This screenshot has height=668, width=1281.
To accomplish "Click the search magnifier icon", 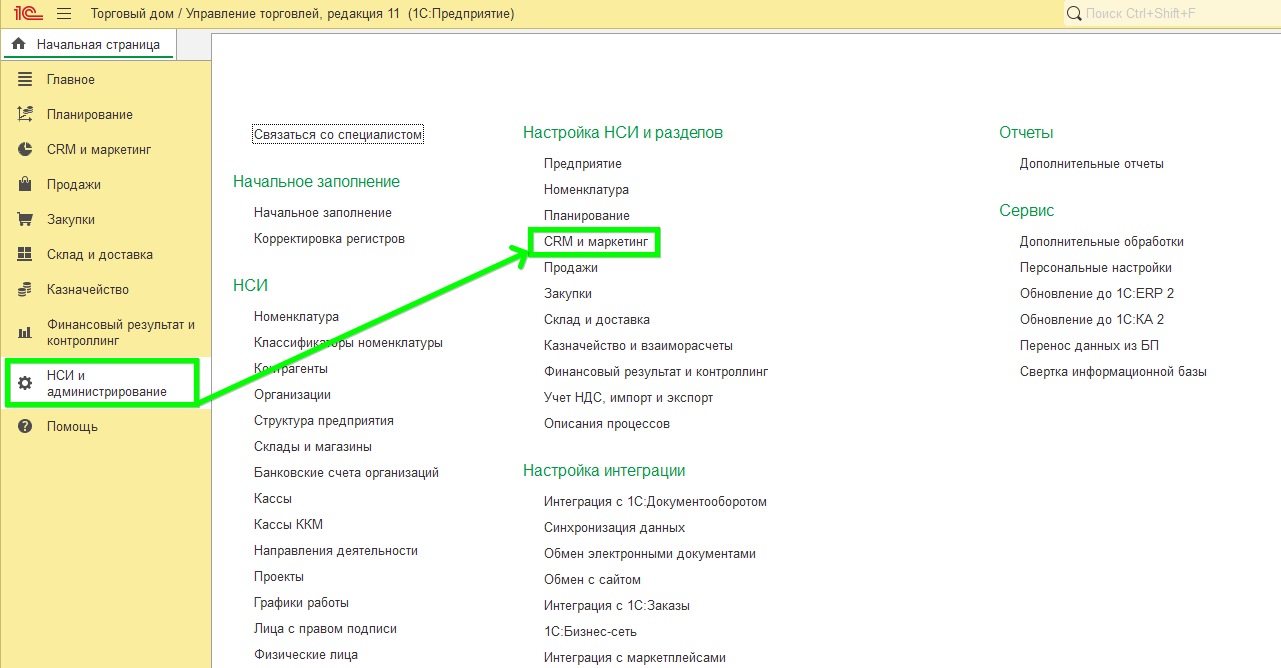I will tap(1074, 14).
